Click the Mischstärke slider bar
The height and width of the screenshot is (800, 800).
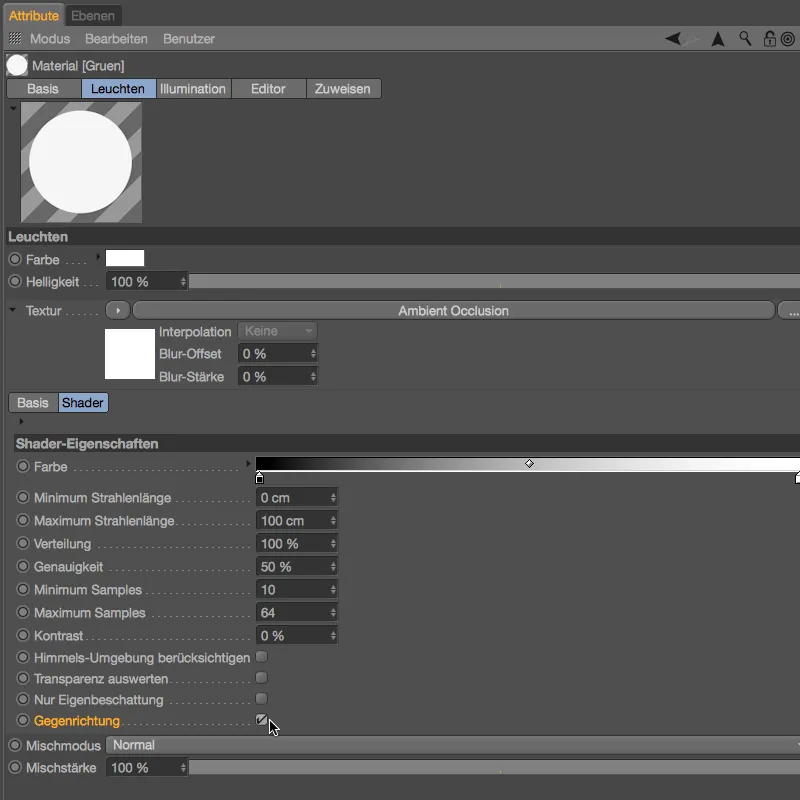[494, 767]
